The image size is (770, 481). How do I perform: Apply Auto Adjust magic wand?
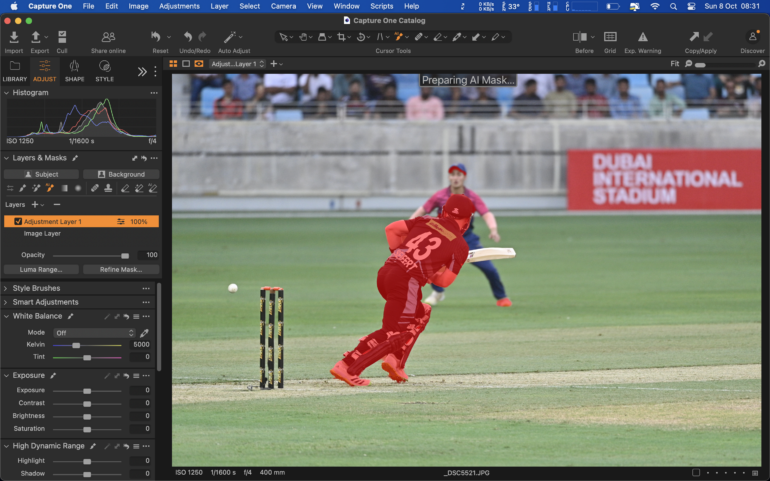(229, 37)
